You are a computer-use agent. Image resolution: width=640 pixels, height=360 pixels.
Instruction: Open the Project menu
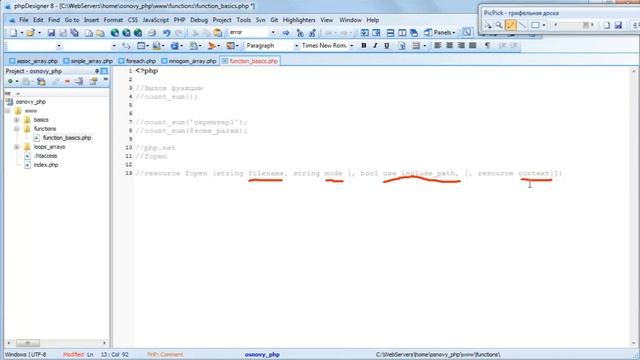coord(222,20)
